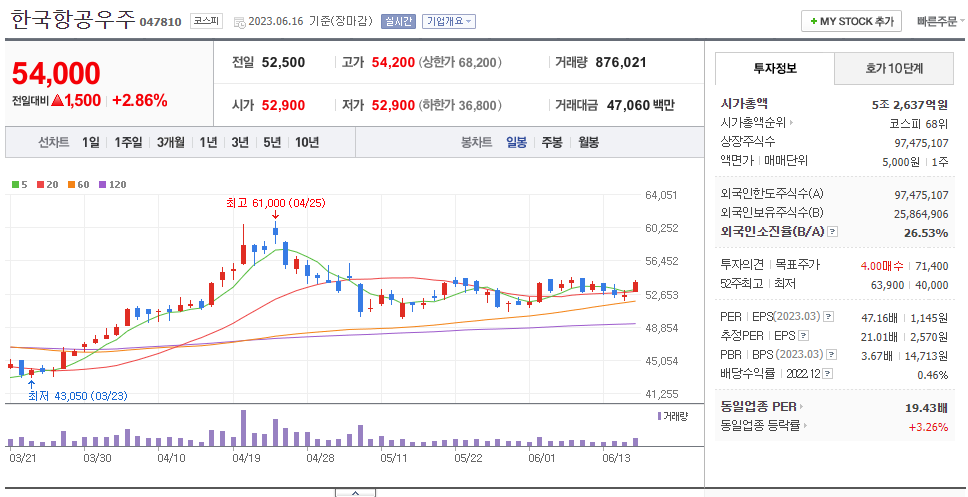Select the 주봉 candle chart

point(552,143)
